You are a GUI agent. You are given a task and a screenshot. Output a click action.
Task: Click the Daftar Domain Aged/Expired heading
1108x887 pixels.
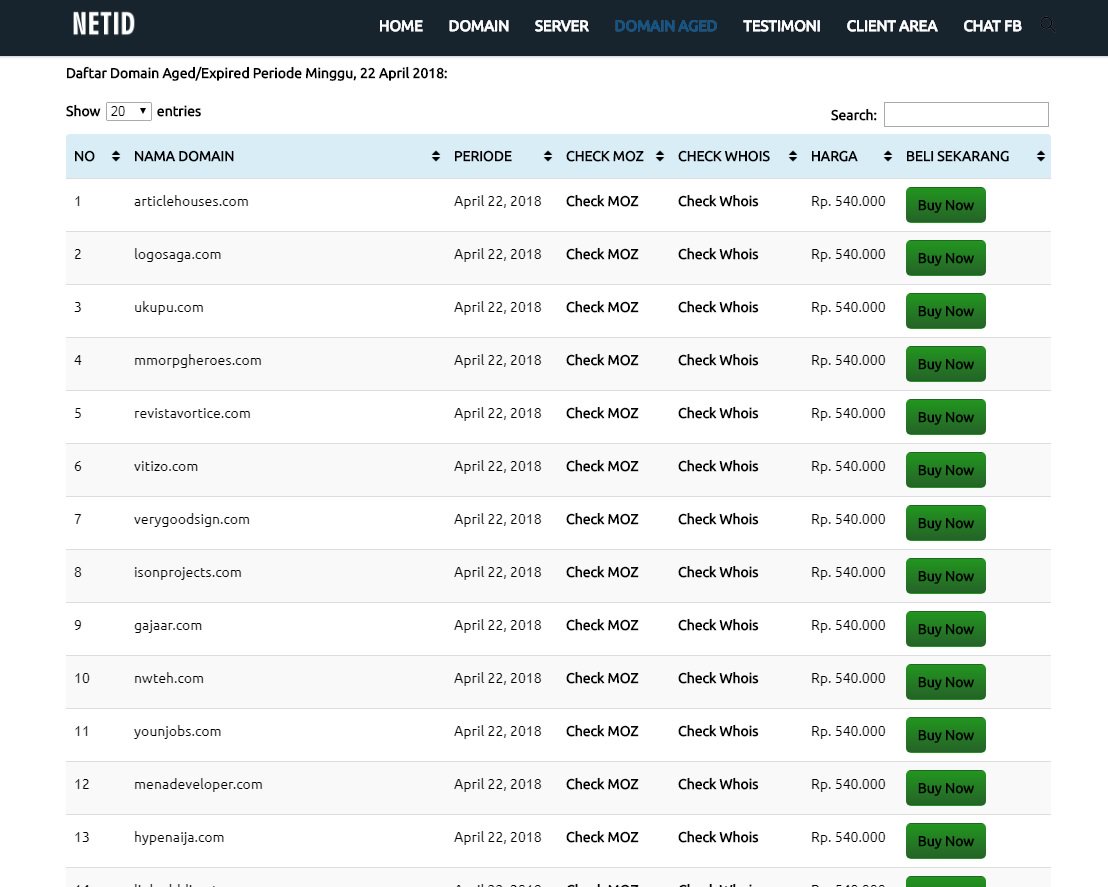[257, 74]
